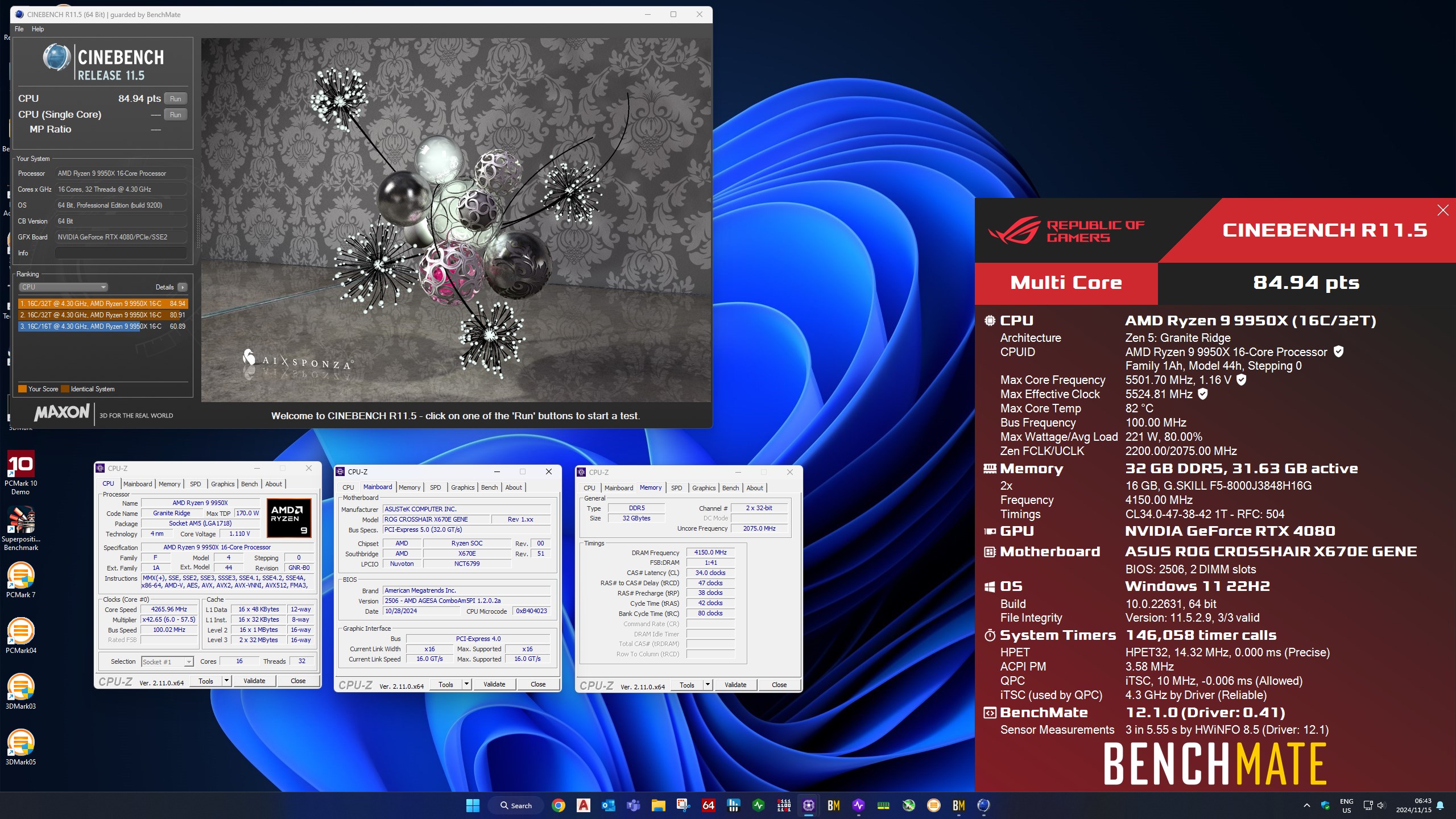Open the Help menu in Cinebench

click(38, 29)
